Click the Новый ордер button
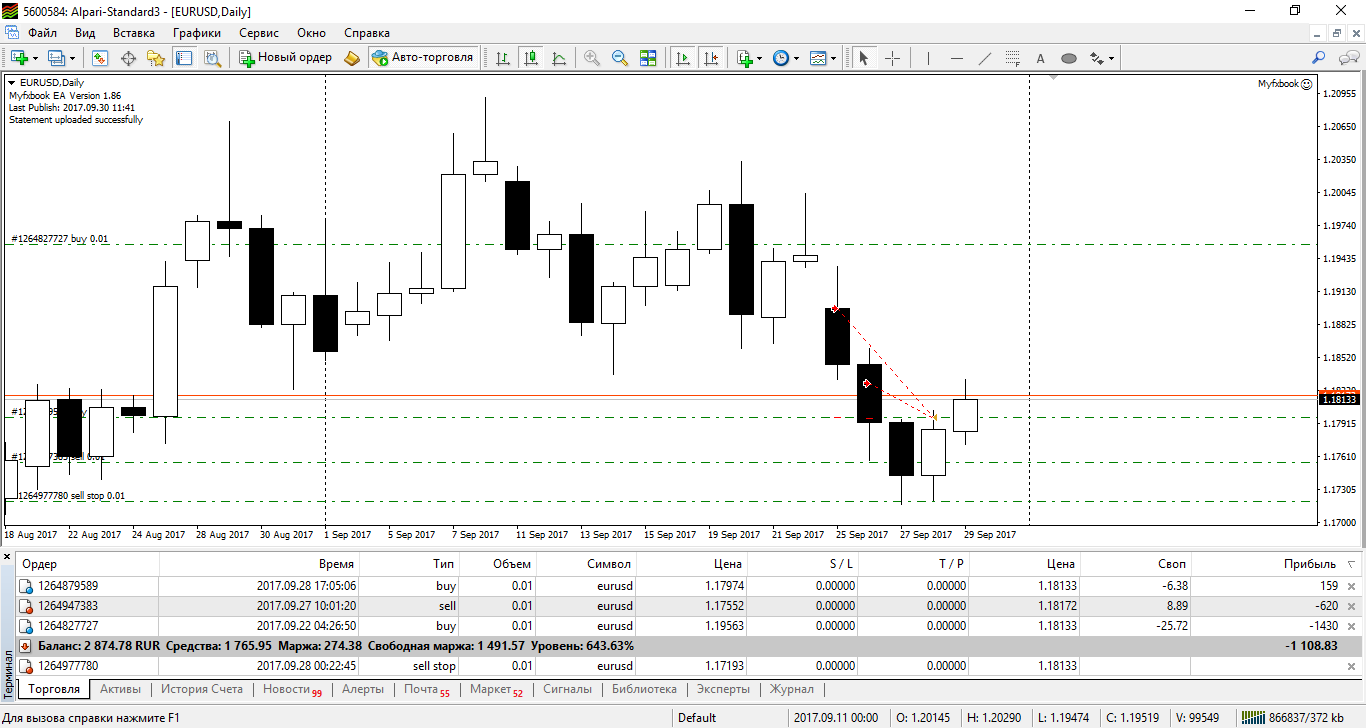 (285, 58)
